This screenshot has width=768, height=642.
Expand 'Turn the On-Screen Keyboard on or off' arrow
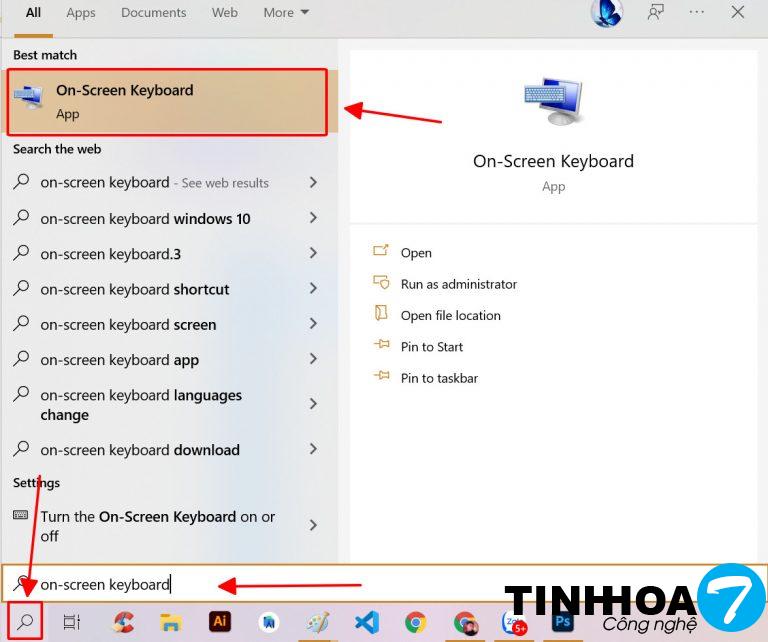pos(313,526)
